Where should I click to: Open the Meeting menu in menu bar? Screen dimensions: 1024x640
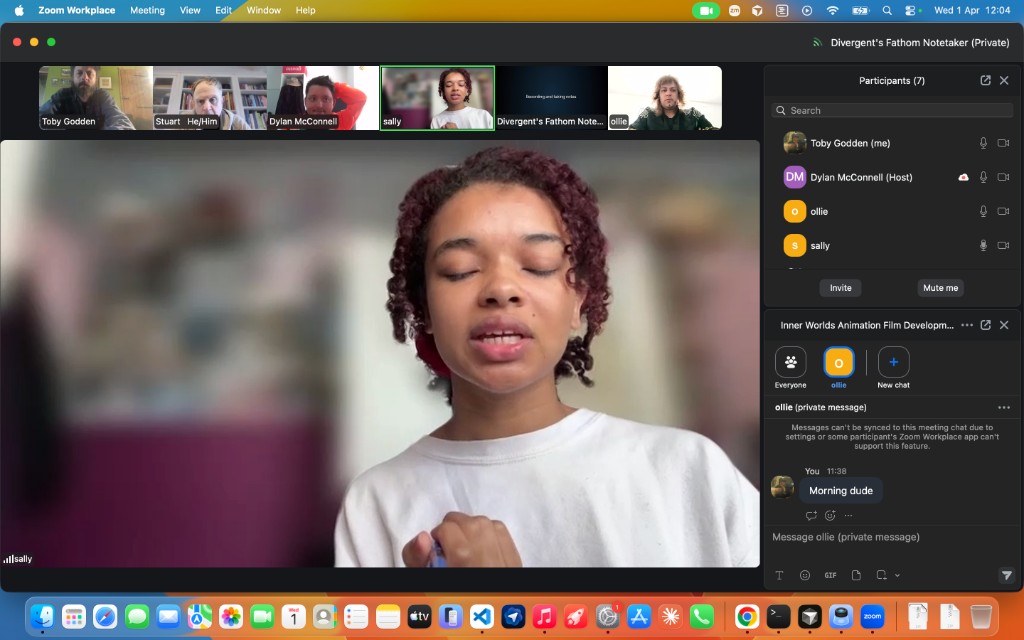147,10
